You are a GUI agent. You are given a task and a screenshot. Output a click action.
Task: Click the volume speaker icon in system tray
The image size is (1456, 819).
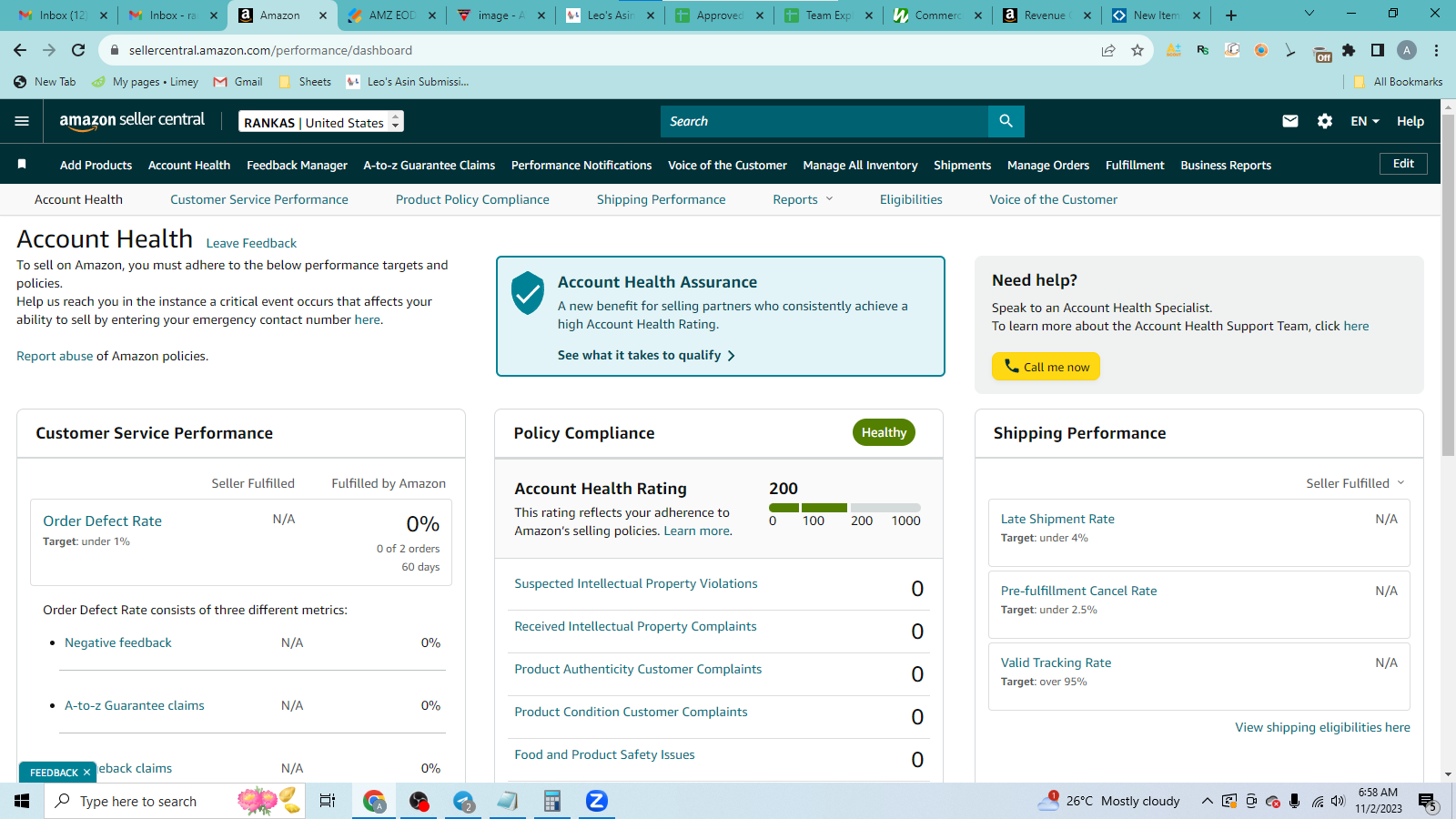point(1338,801)
